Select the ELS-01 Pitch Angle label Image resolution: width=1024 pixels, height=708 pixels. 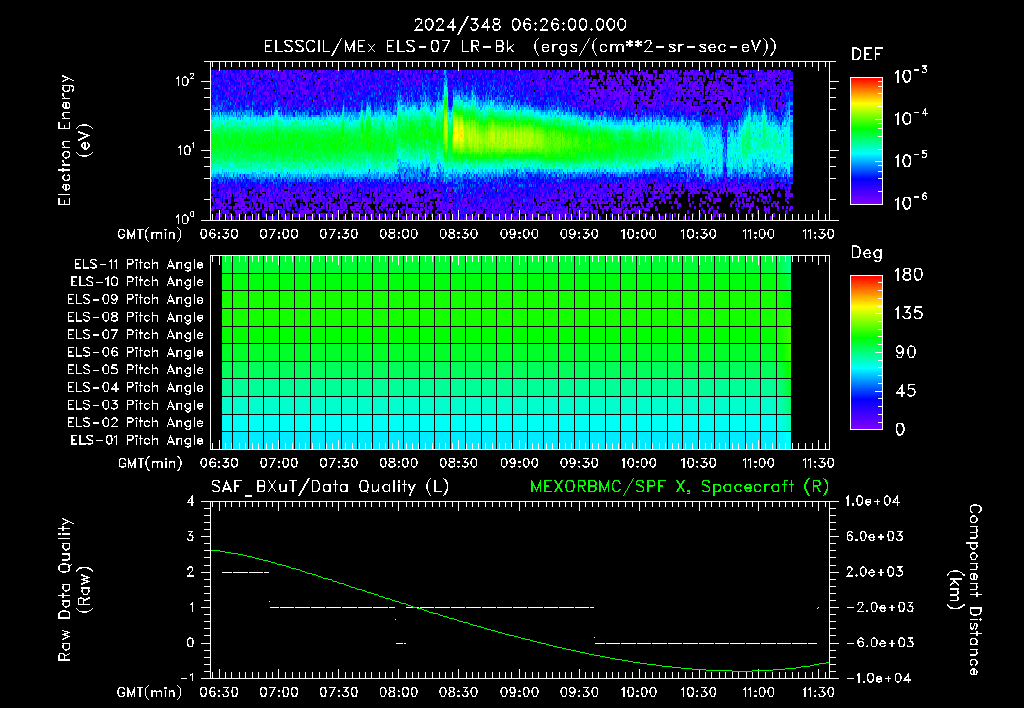coord(136,440)
